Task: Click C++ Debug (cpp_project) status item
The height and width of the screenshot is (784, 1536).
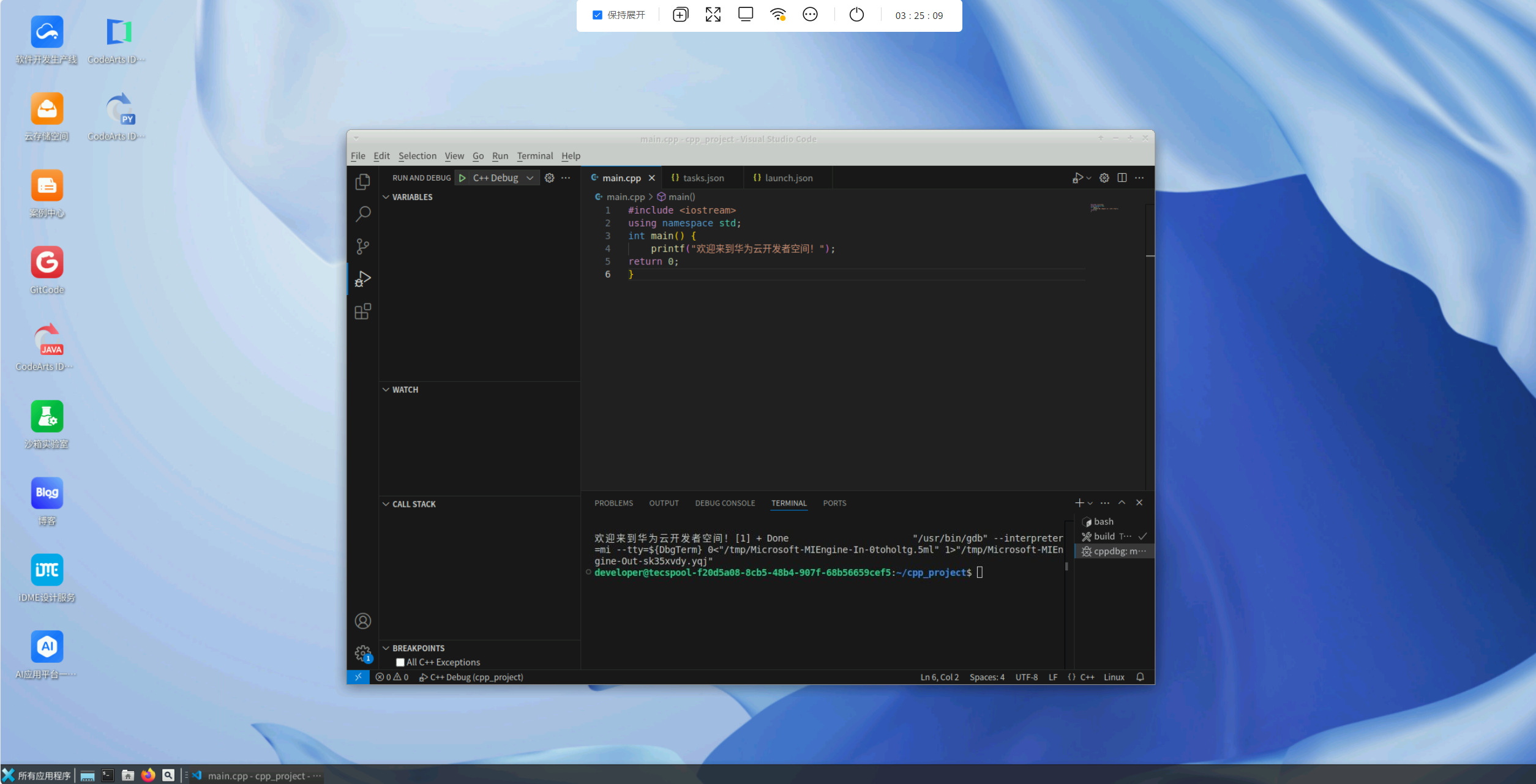Action: point(471,677)
